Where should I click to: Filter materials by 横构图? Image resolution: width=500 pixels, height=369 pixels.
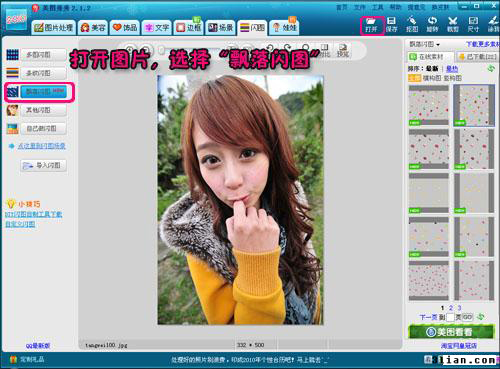pyautogui.click(x=432, y=78)
